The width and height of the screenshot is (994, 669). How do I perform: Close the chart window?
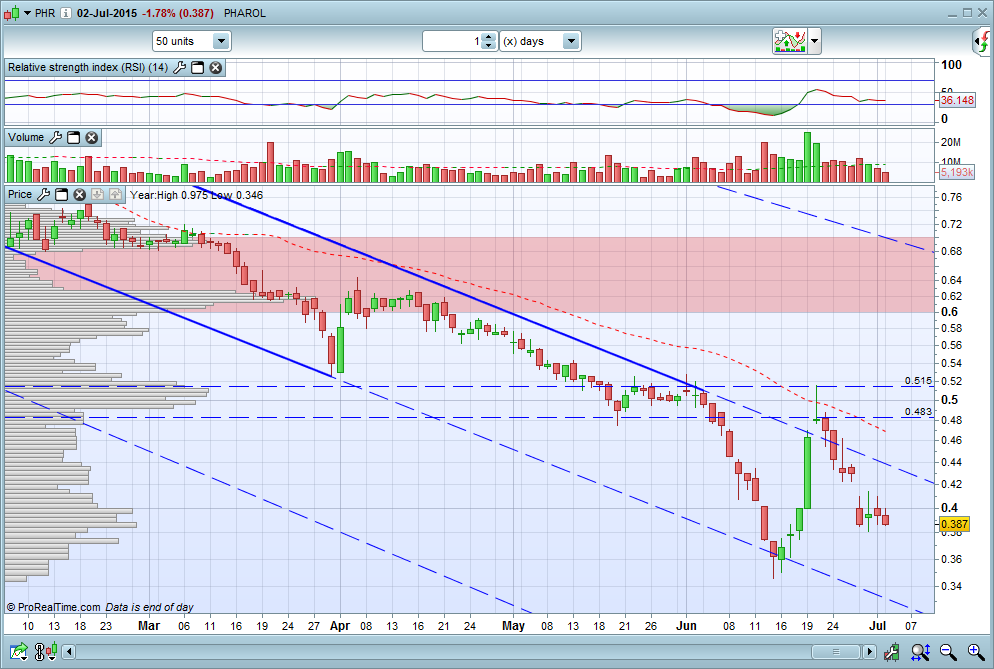pos(982,13)
